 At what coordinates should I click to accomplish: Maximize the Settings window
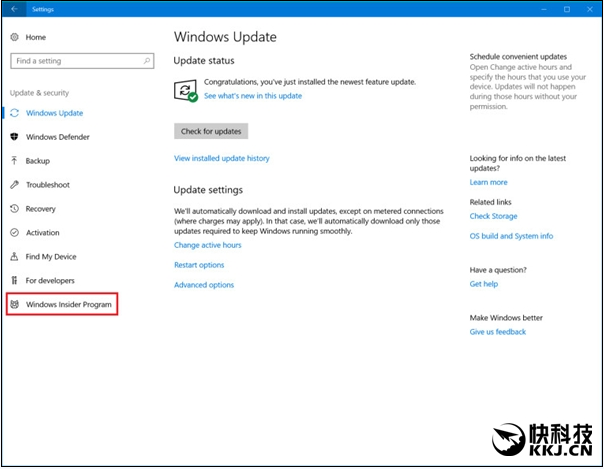(567, 9)
